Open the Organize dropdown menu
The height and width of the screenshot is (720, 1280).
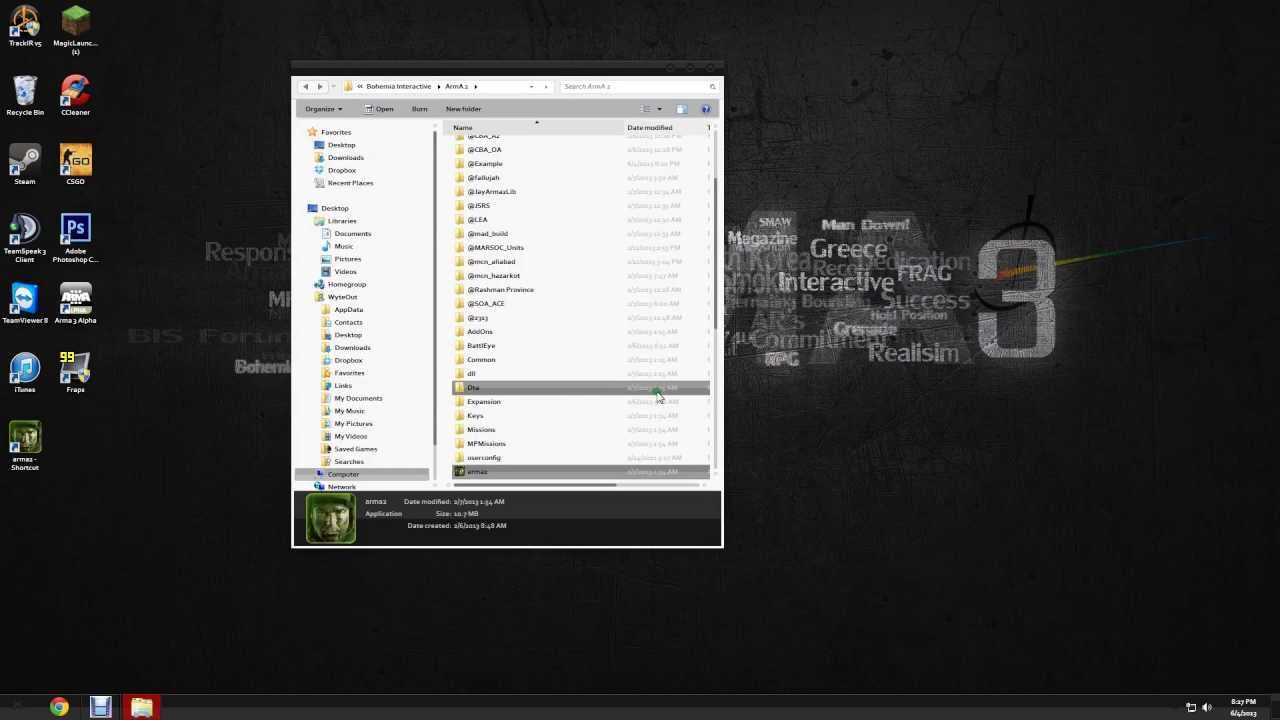coord(323,109)
